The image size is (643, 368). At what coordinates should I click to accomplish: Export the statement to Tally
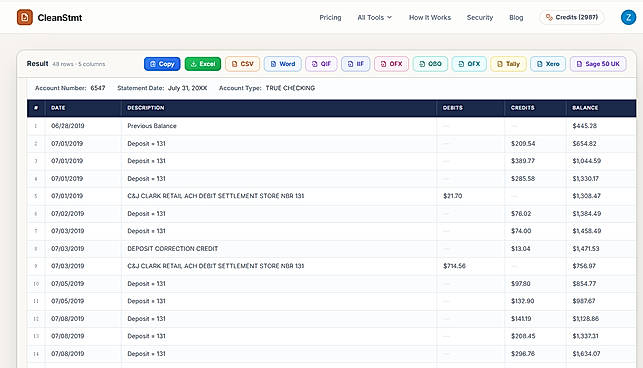point(508,64)
